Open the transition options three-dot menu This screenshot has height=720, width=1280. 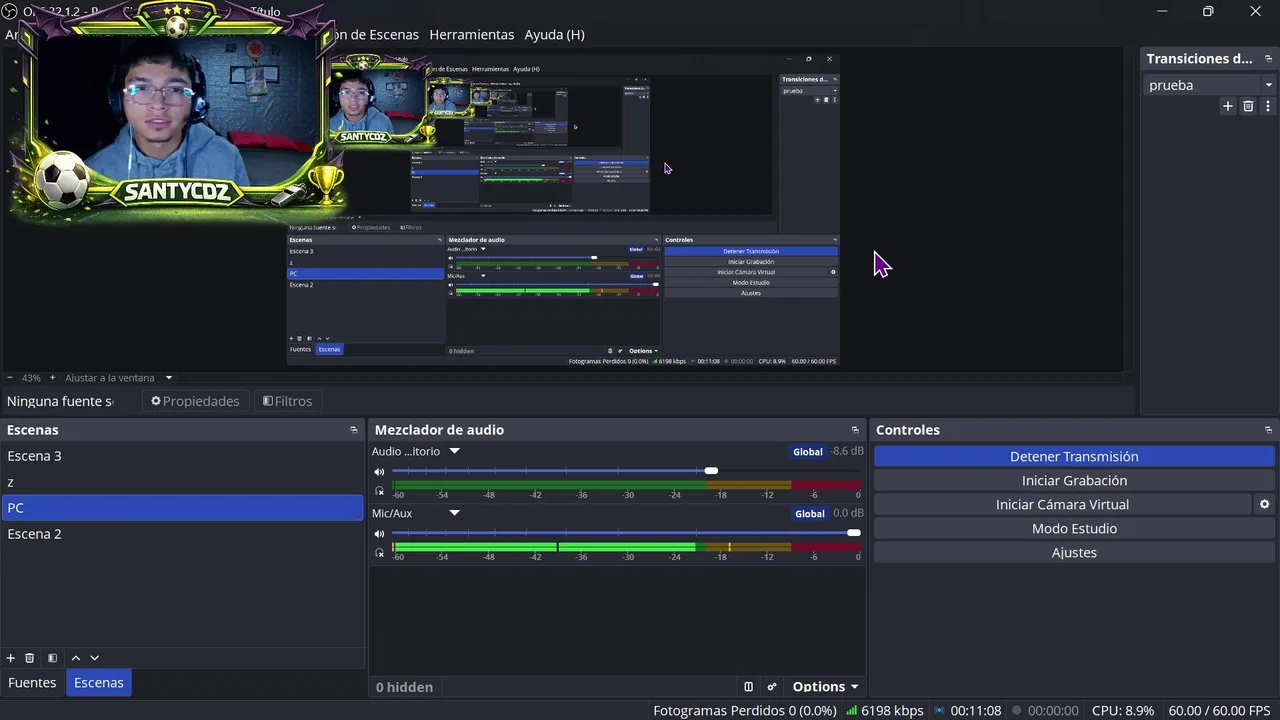tap(1268, 106)
